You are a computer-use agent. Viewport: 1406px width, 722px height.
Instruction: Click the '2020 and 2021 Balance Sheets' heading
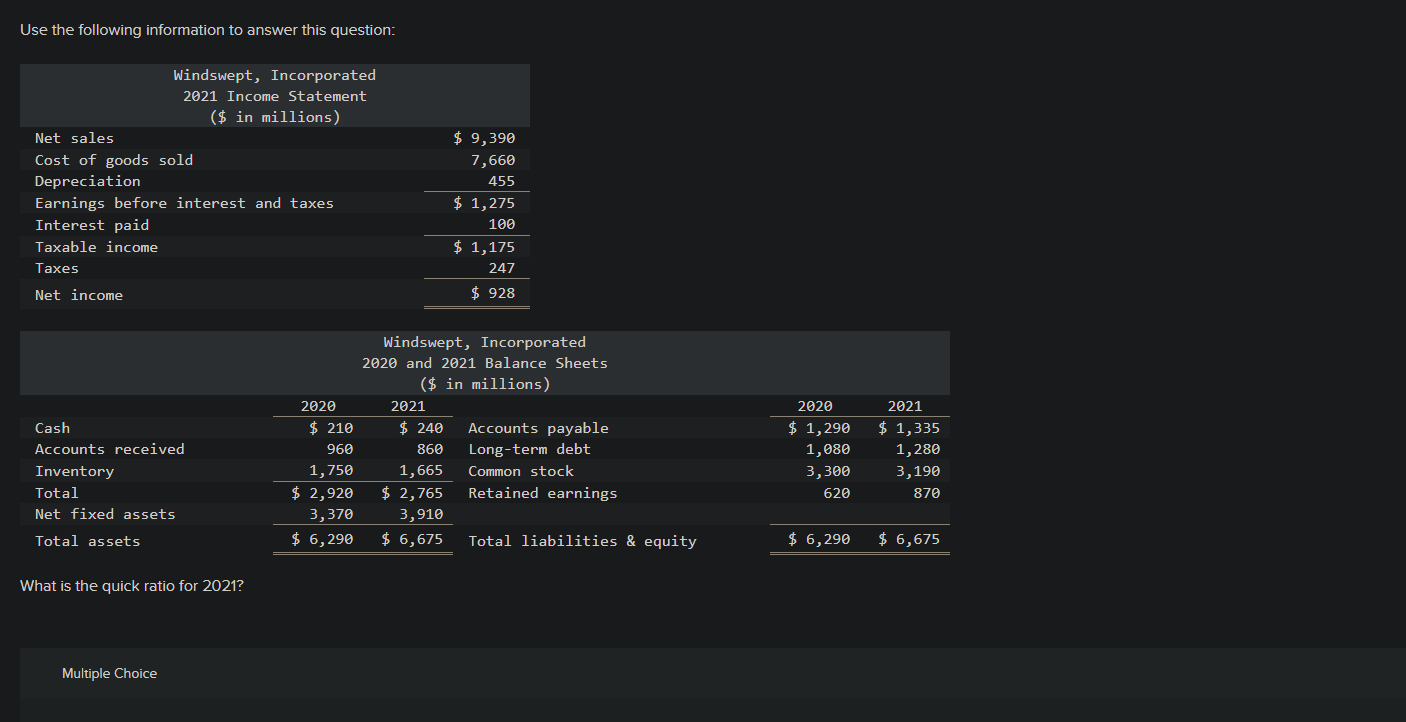(485, 363)
